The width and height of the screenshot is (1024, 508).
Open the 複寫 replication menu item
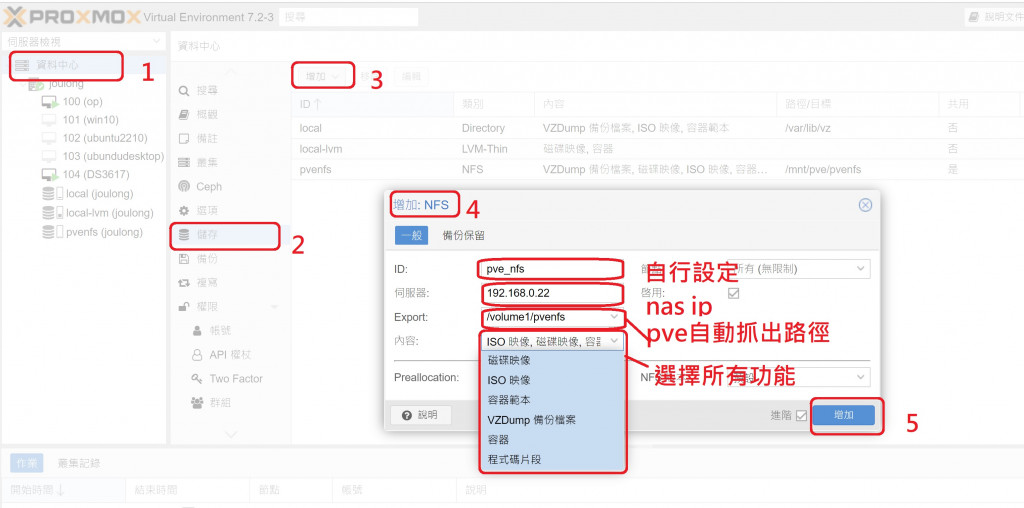coord(207,283)
